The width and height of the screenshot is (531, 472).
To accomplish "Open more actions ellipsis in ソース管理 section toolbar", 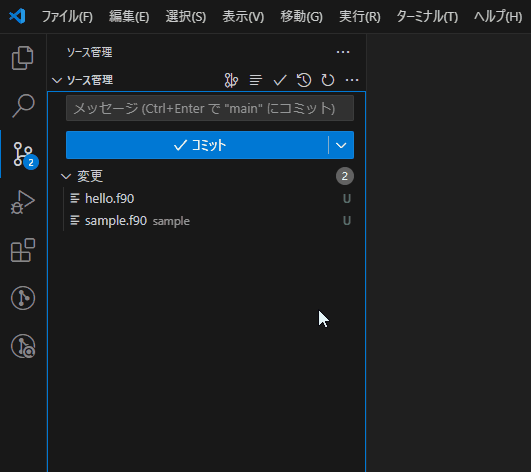I will point(352,80).
